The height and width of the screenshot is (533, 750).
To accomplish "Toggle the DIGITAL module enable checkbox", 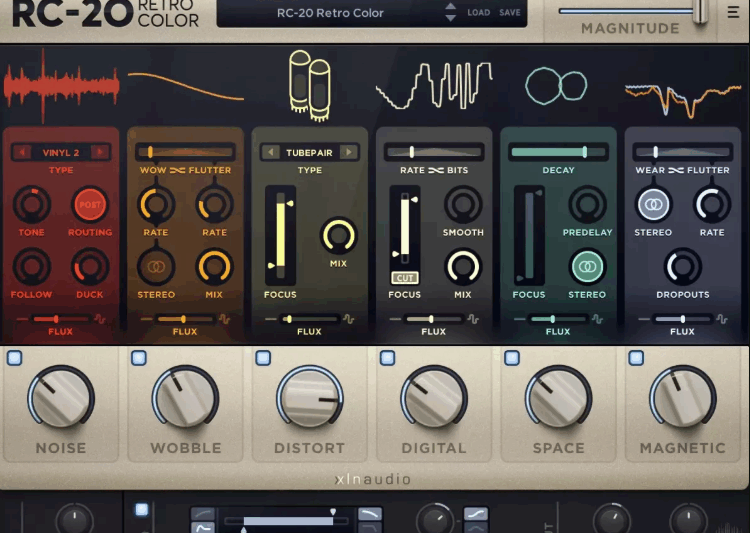I will (387, 358).
